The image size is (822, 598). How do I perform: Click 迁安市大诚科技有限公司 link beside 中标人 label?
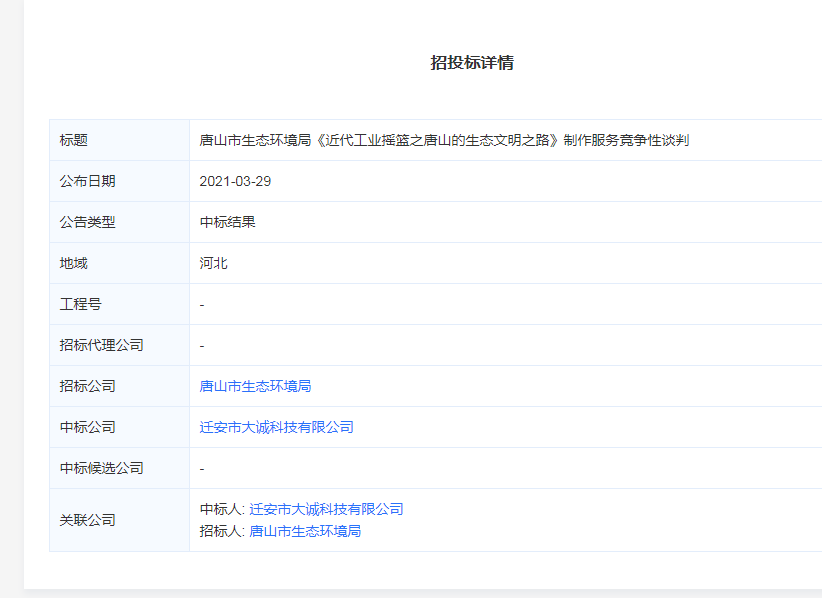click(325, 509)
